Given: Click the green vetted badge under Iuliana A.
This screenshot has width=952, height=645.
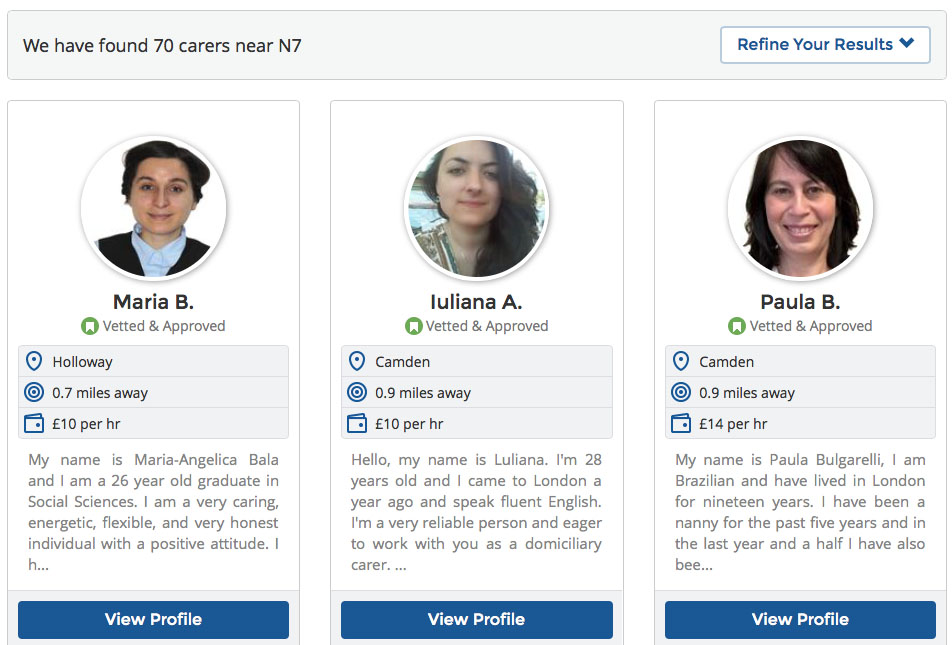Looking at the screenshot, I should pos(413,326).
